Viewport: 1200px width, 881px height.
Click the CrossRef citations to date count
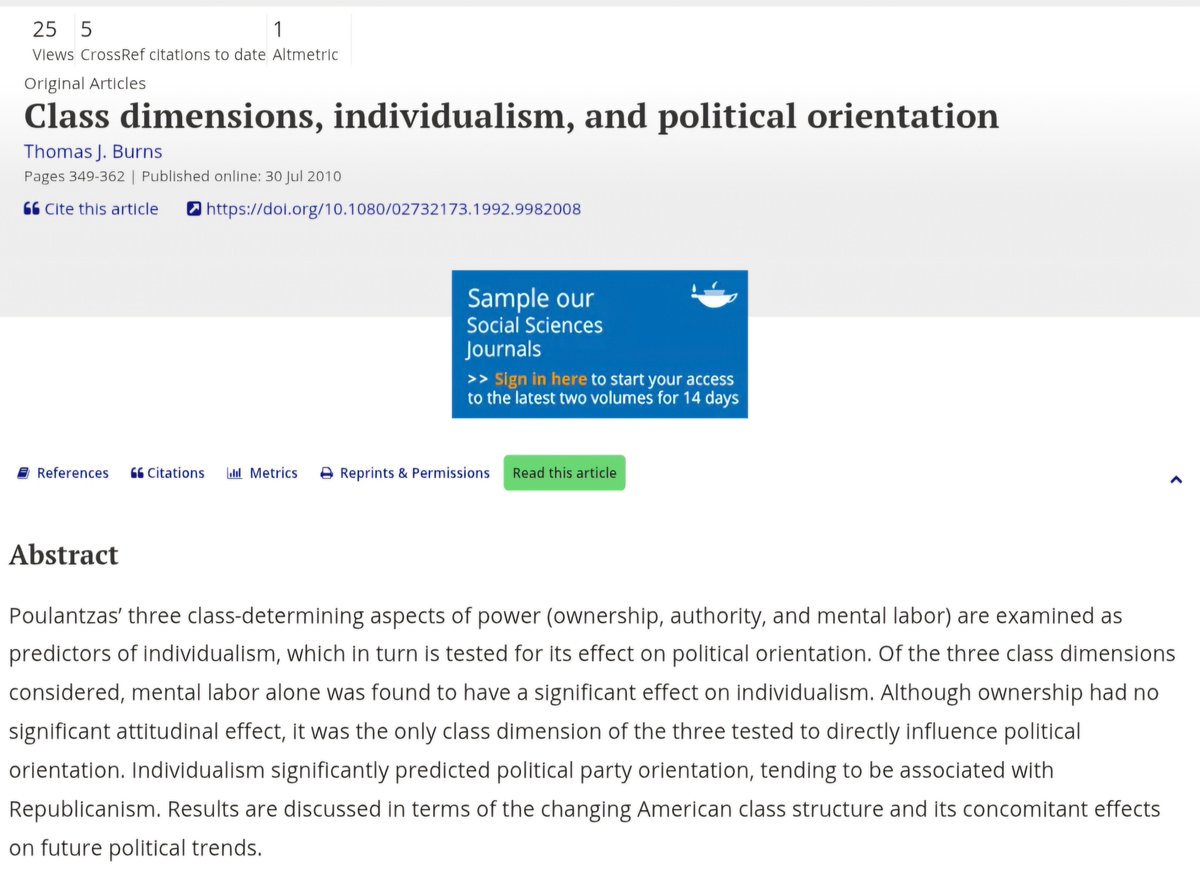[86, 30]
